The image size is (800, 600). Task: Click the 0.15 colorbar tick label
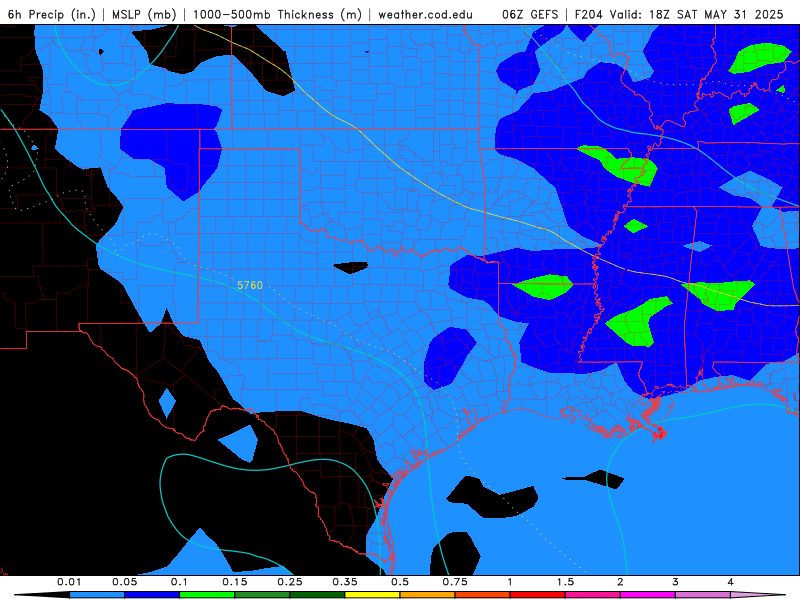(235, 582)
